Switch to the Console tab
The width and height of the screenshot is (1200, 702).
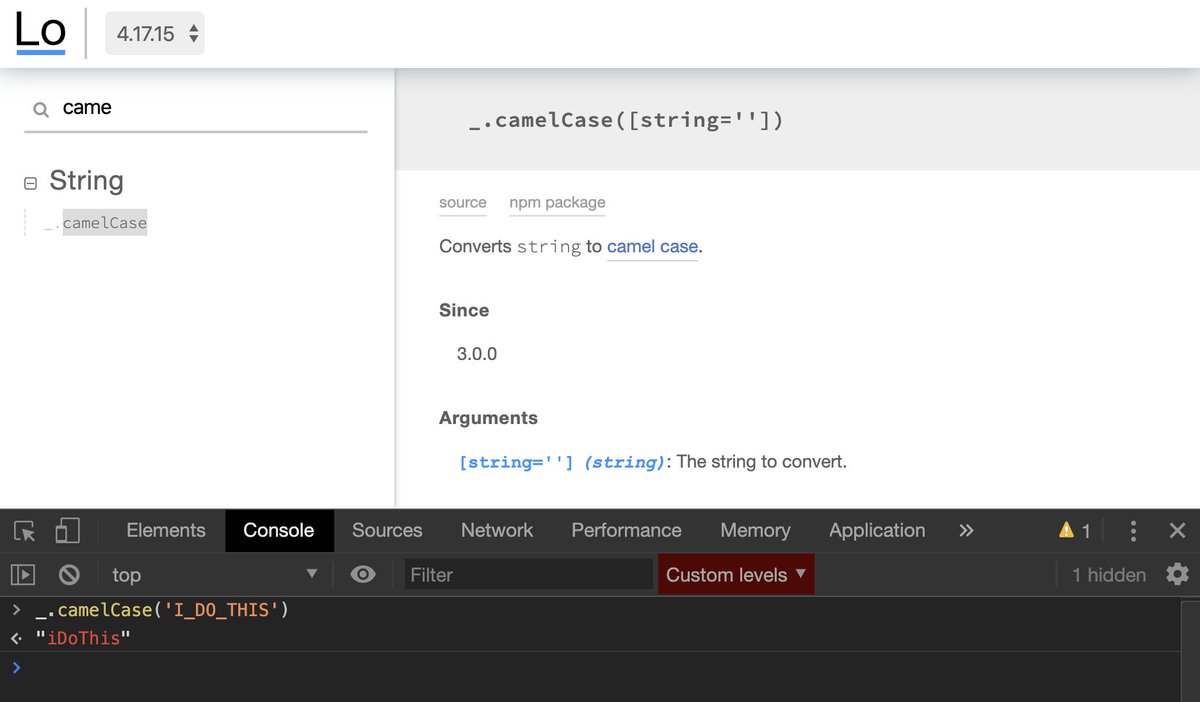click(279, 531)
